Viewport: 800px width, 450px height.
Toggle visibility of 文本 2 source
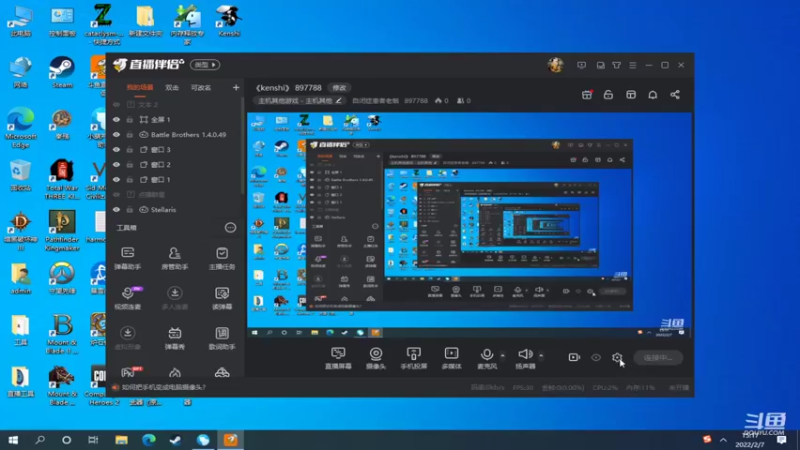[116, 105]
